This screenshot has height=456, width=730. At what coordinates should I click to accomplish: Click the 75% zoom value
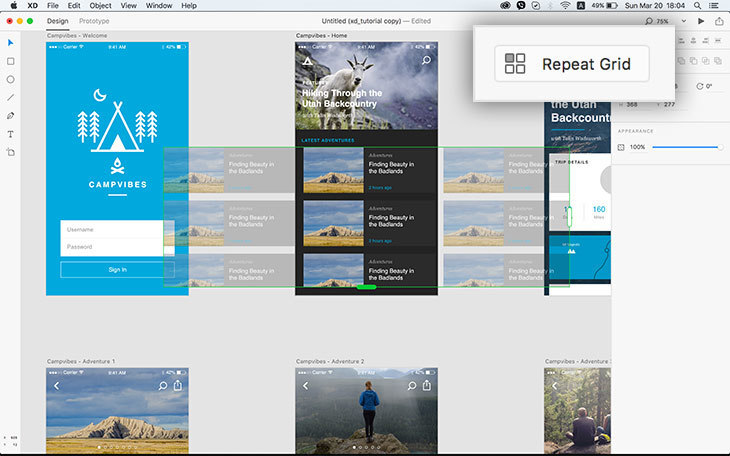point(662,21)
